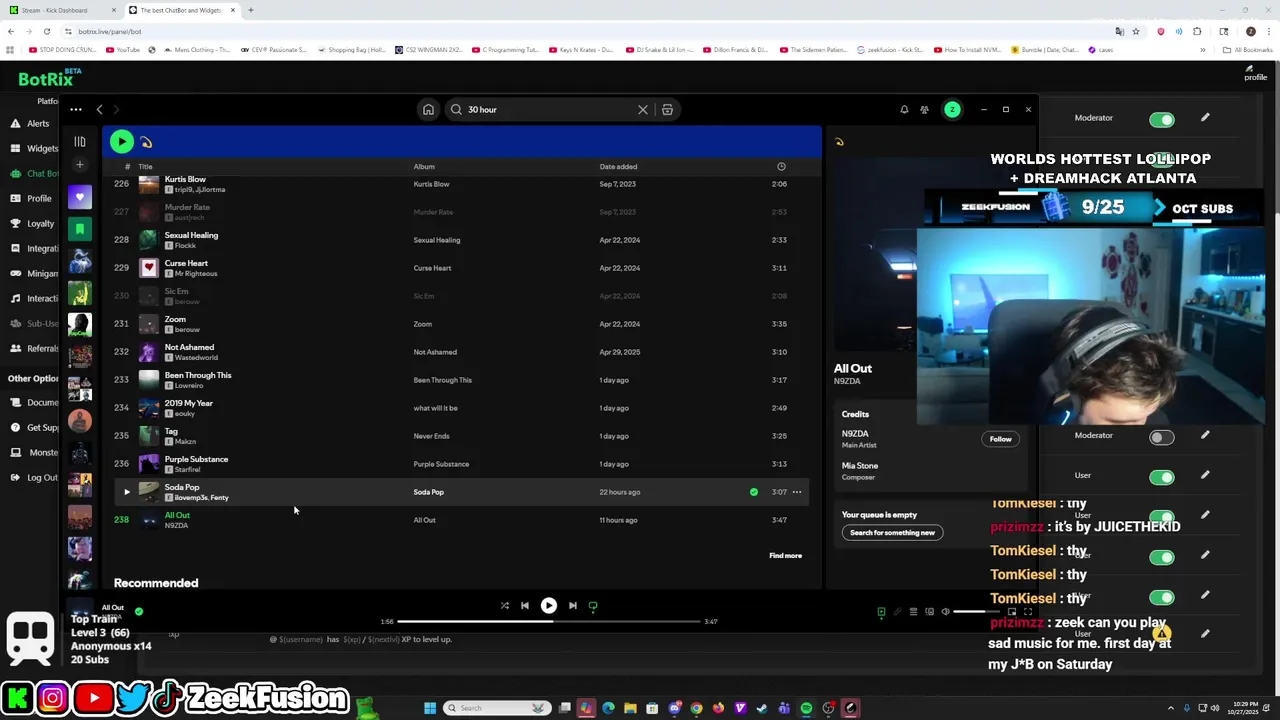Click green check beside All Out now playing

[x=139, y=611]
